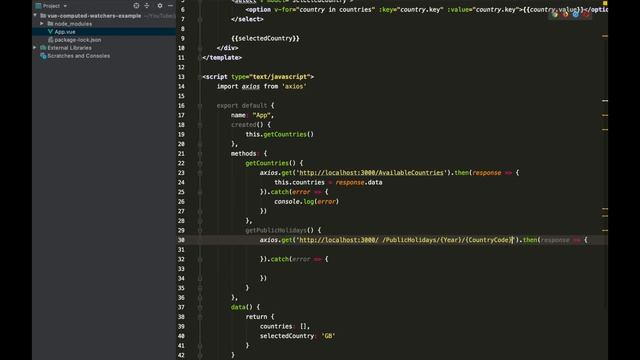Viewport: 640px width, 360px height.
Task: Select App.vue in the project tree
Action: point(65,32)
